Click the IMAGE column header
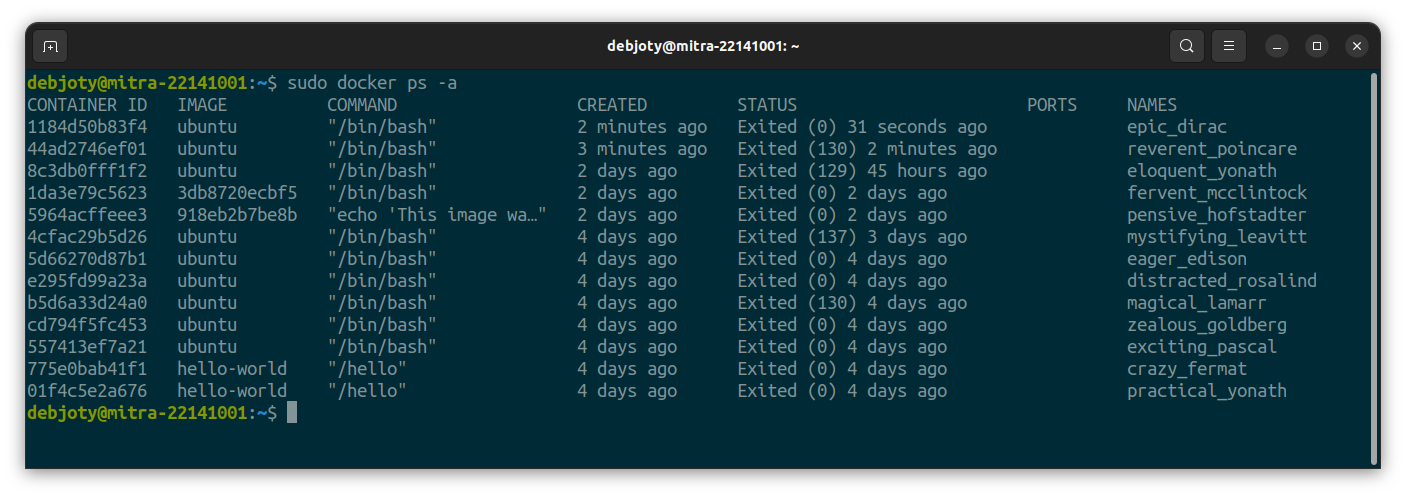This screenshot has width=1406, height=497. pos(202,105)
